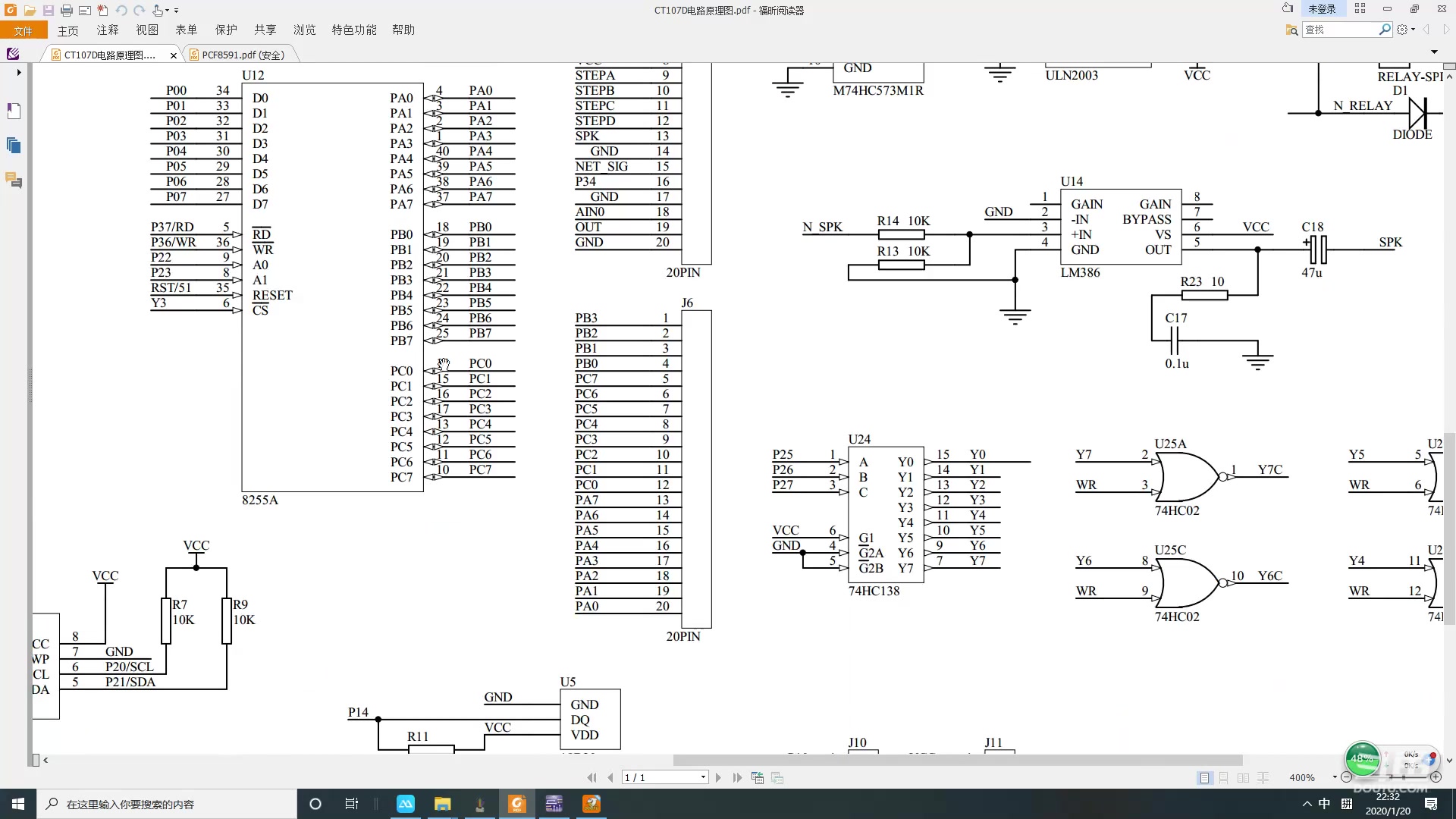Click the advanced folder search icon
This screenshot has width=1456, height=819.
point(1291,30)
